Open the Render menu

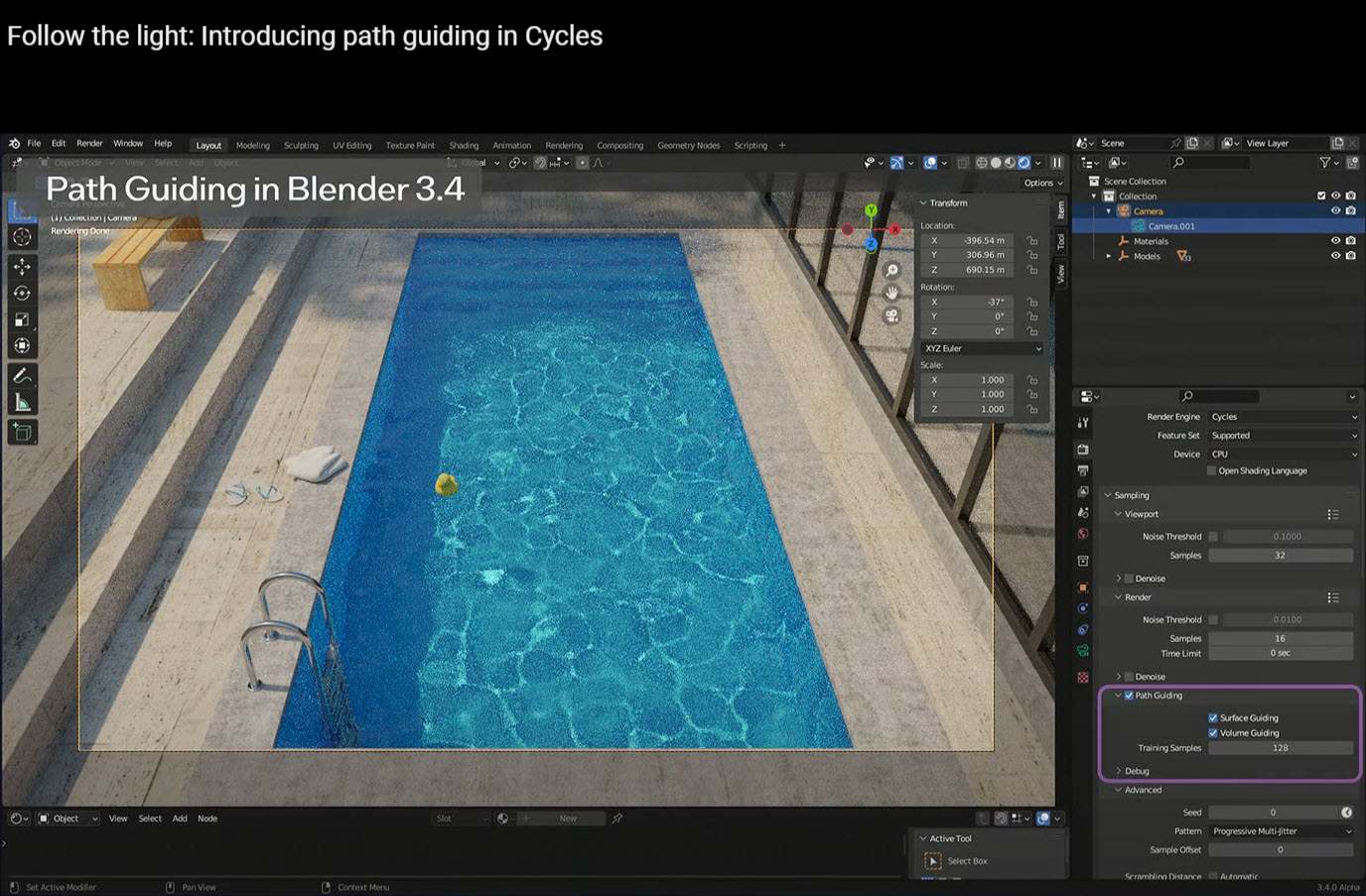point(89,144)
